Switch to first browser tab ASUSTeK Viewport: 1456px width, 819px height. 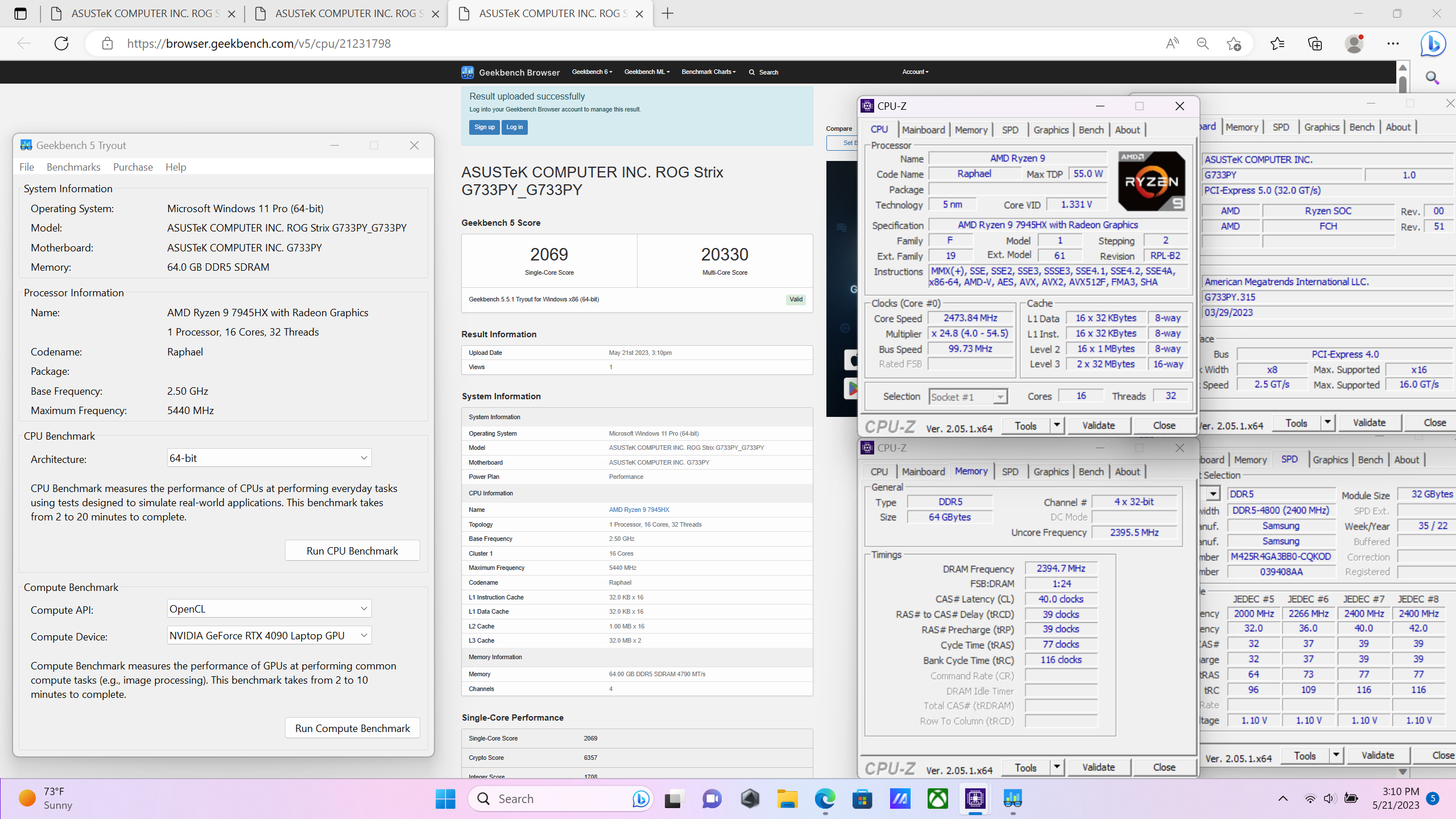142,14
